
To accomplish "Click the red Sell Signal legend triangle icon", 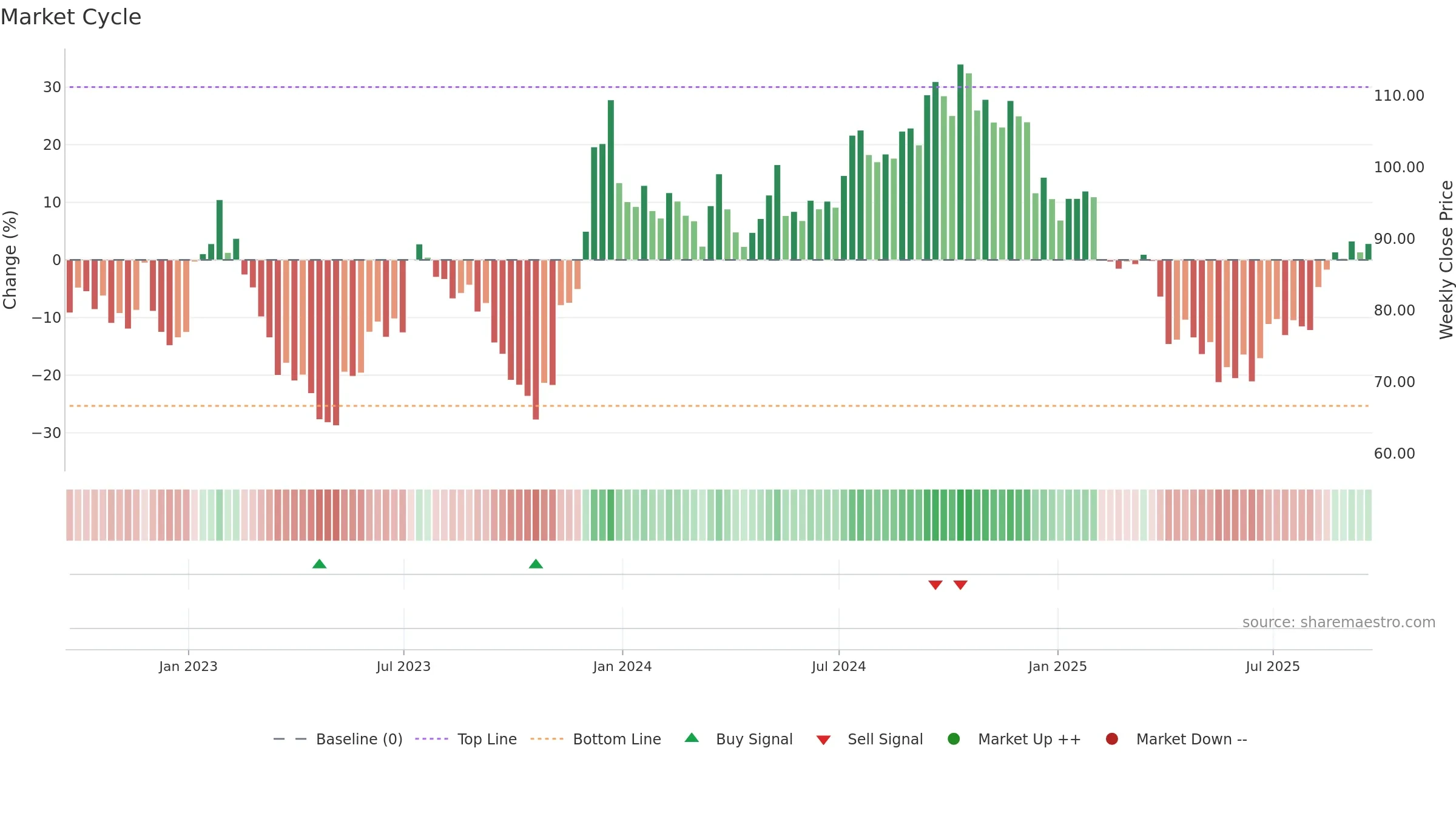I will pyautogui.click(x=823, y=740).
